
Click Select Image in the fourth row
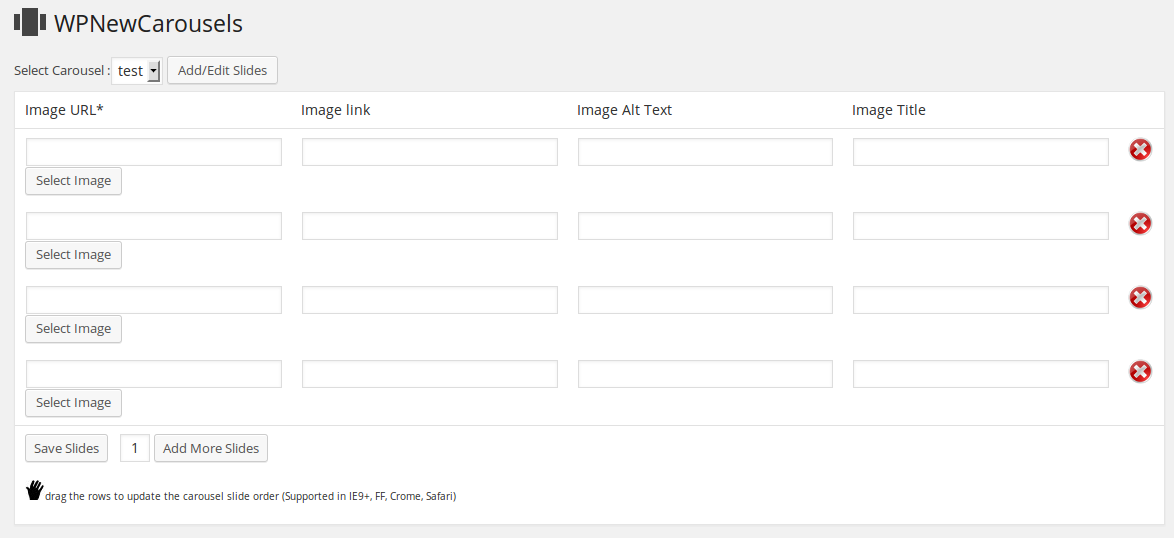[73, 403]
